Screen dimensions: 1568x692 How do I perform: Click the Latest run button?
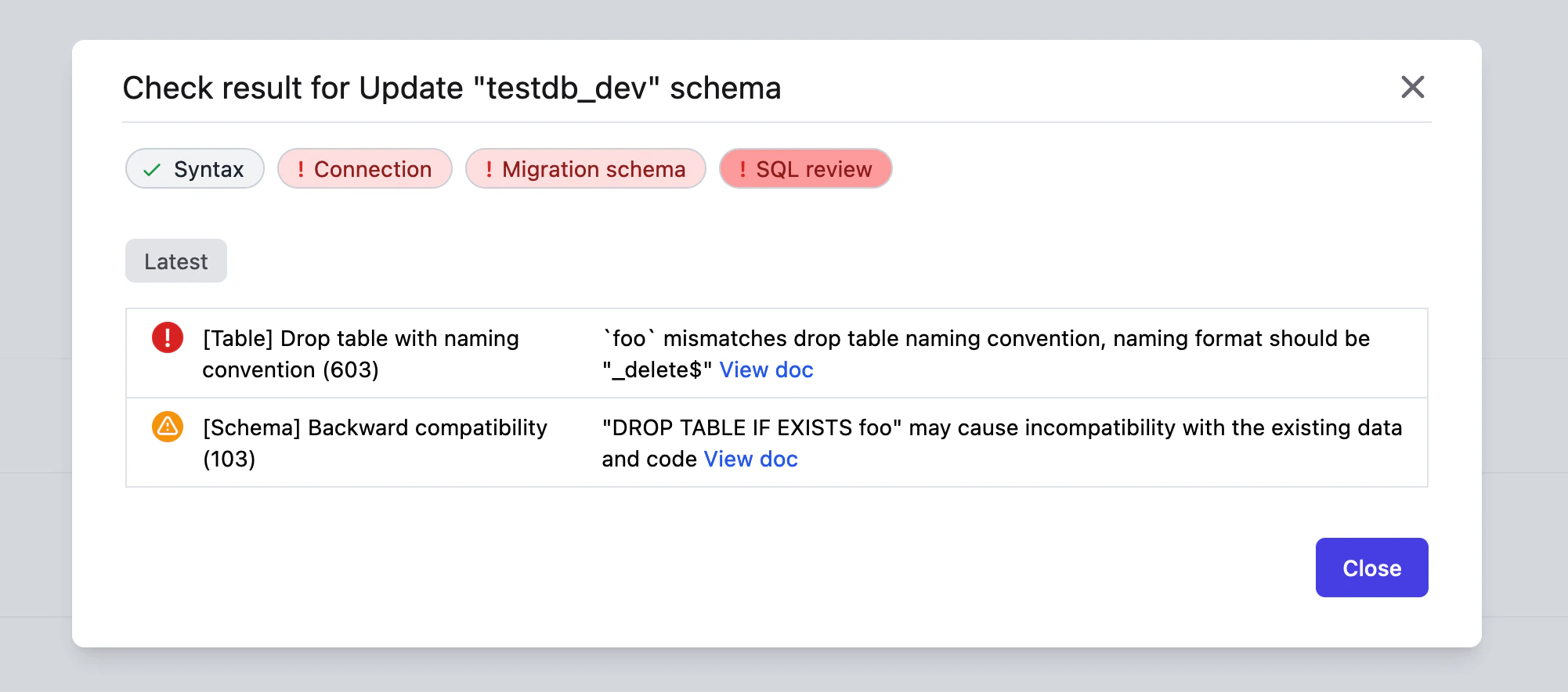point(176,261)
